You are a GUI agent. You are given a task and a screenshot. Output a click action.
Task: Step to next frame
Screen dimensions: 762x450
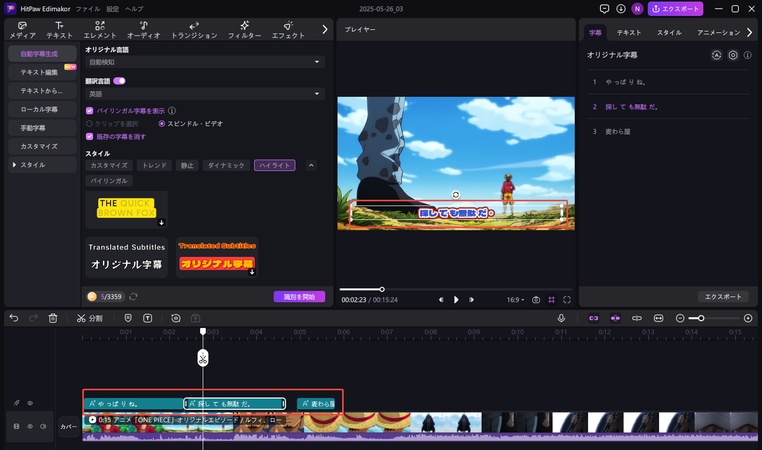pos(471,300)
